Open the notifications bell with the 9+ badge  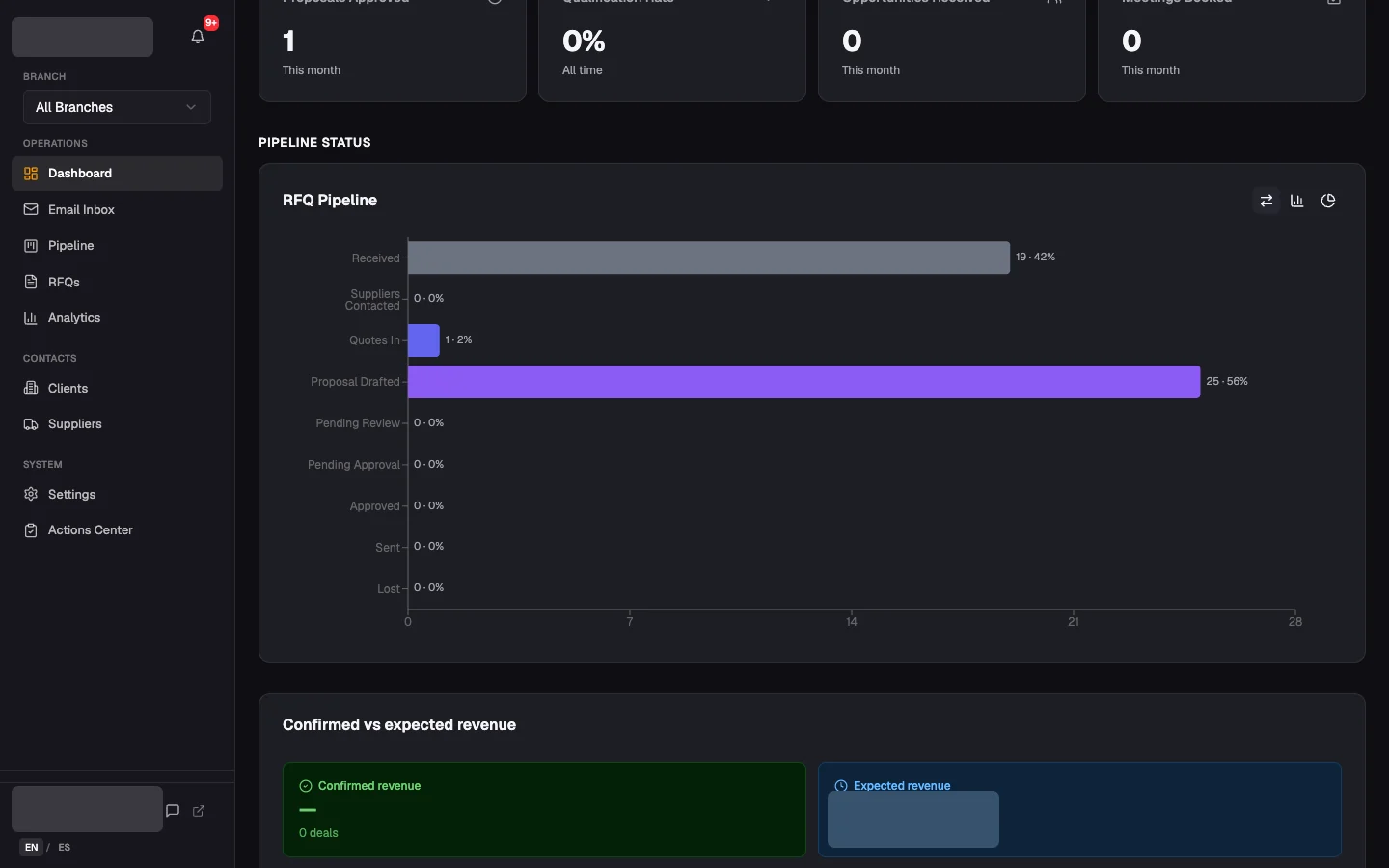pyautogui.click(x=198, y=37)
